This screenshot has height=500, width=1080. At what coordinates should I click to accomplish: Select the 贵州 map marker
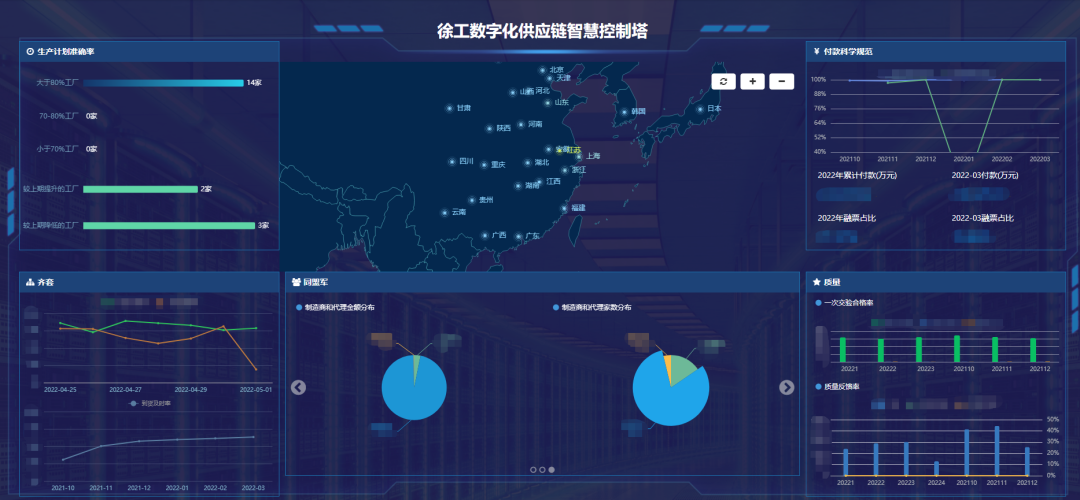[472, 200]
